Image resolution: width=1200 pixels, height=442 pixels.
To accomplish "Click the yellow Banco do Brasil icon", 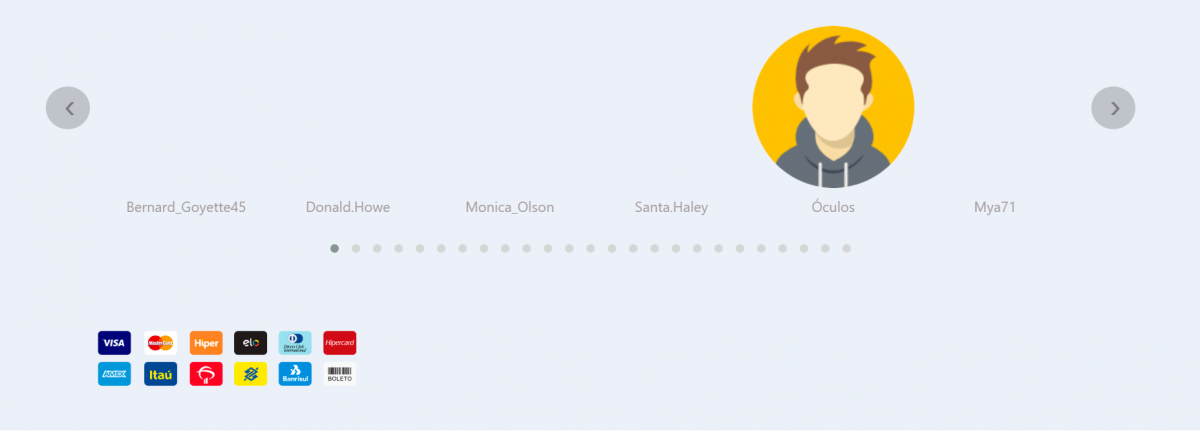I will pos(250,374).
